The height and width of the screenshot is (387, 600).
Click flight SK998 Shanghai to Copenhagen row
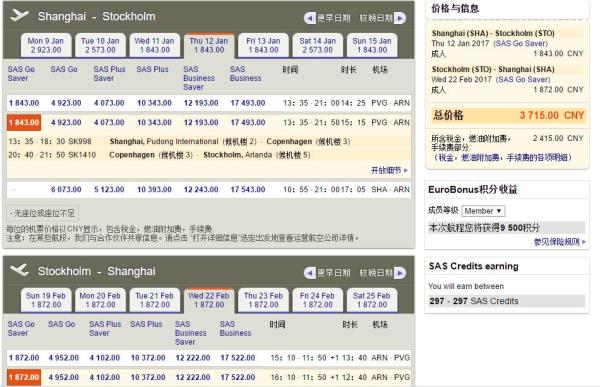click(x=209, y=142)
